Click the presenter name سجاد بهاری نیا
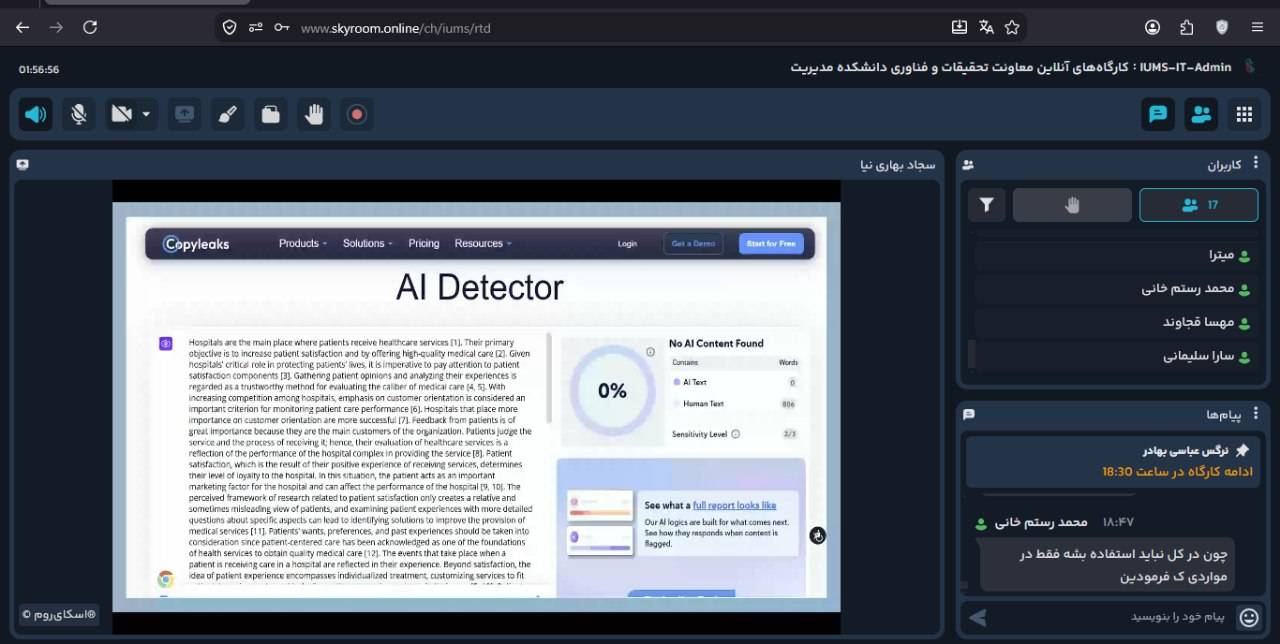The height and width of the screenshot is (644, 1280). pos(897,164)
